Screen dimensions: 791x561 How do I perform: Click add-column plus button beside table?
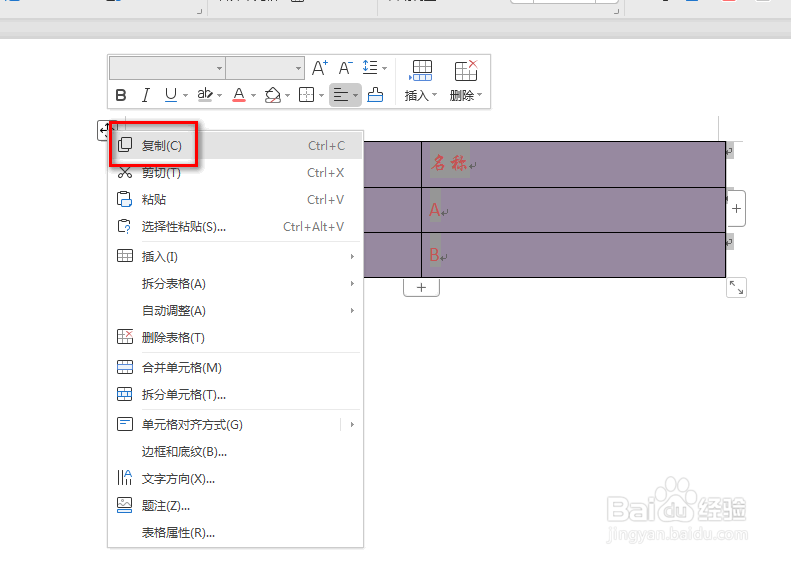[x=737, y=208]
